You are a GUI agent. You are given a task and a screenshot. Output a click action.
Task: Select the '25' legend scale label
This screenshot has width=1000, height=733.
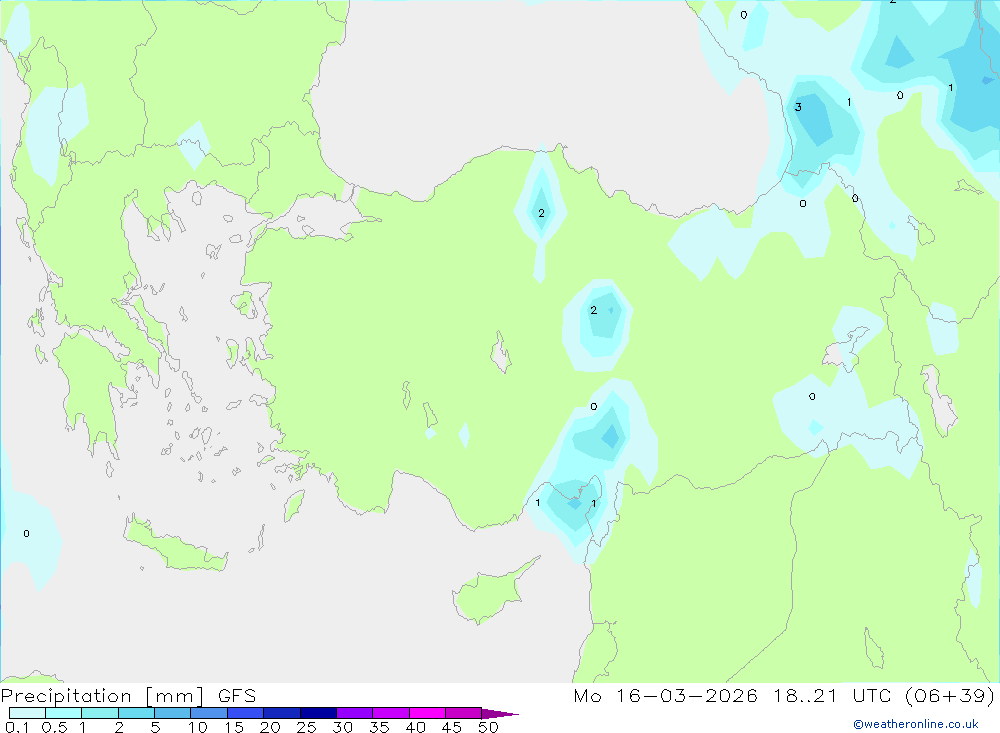[306, 727]
